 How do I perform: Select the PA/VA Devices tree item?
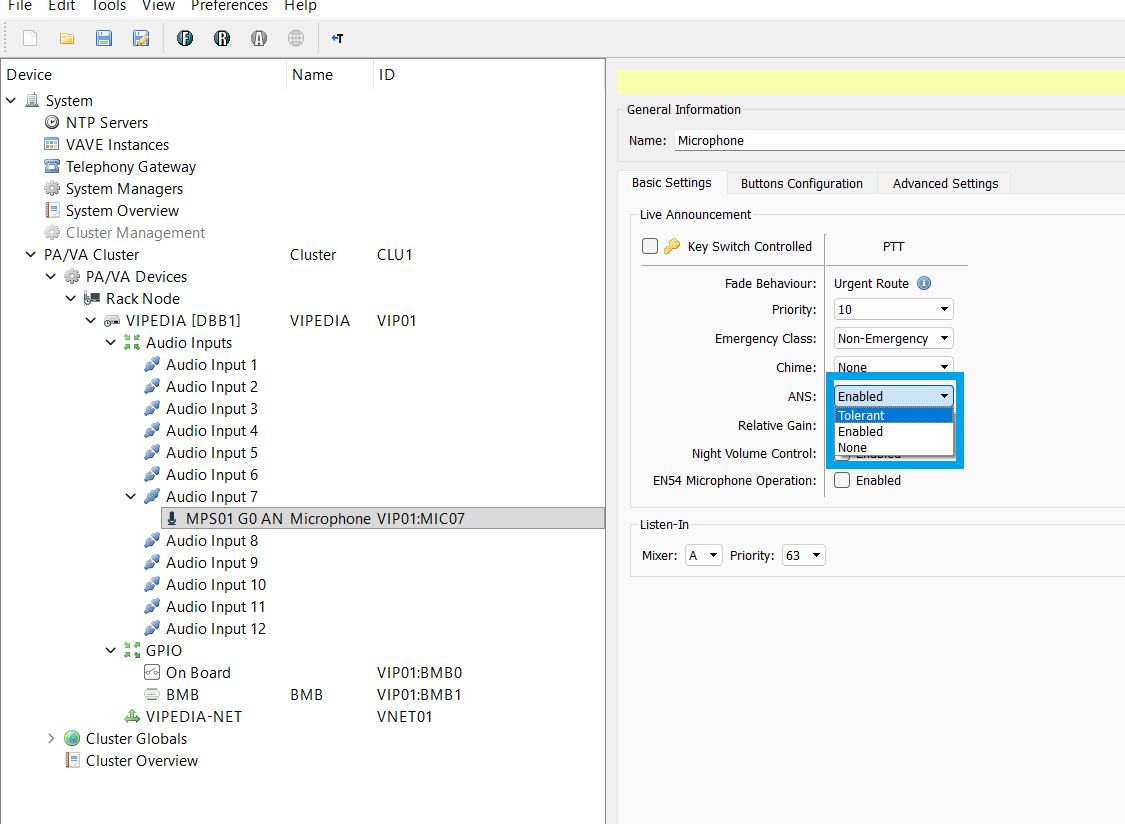pyautogui.click(x=136, y=276)
